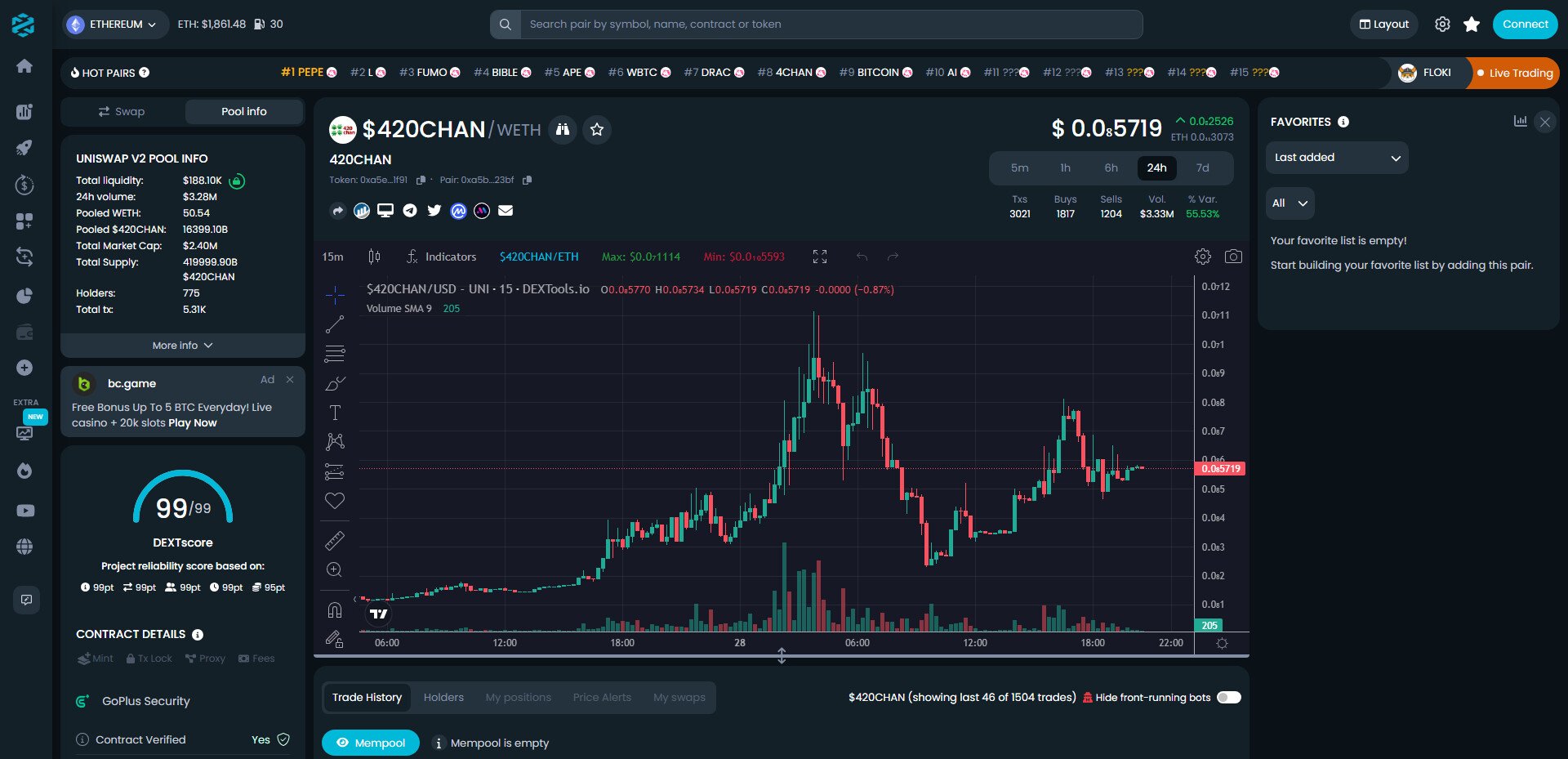This screenshot has width=1568, height=759.
Task: Select the ruler measure tool
Action: (335, 540)
